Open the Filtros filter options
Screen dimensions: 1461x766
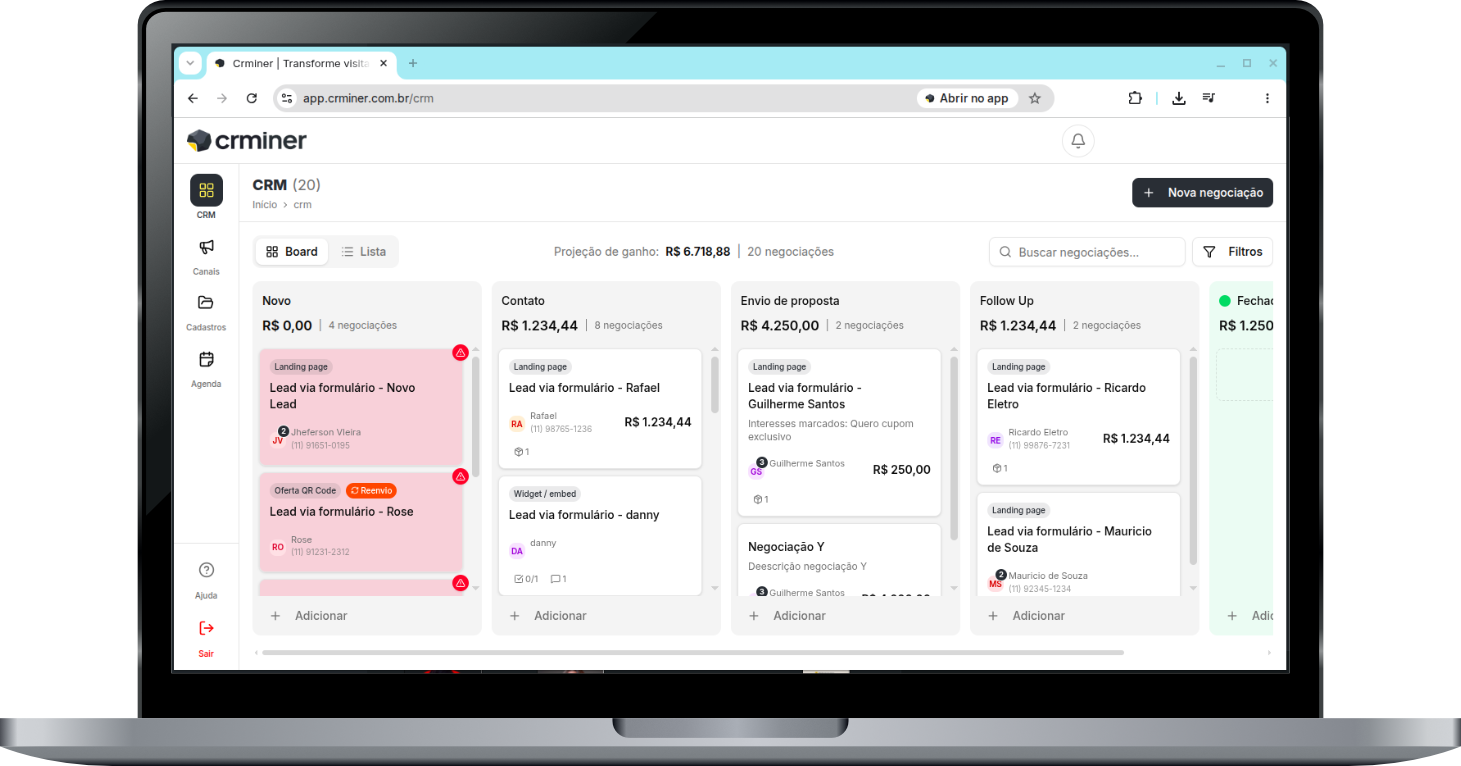click(1232, 252)
